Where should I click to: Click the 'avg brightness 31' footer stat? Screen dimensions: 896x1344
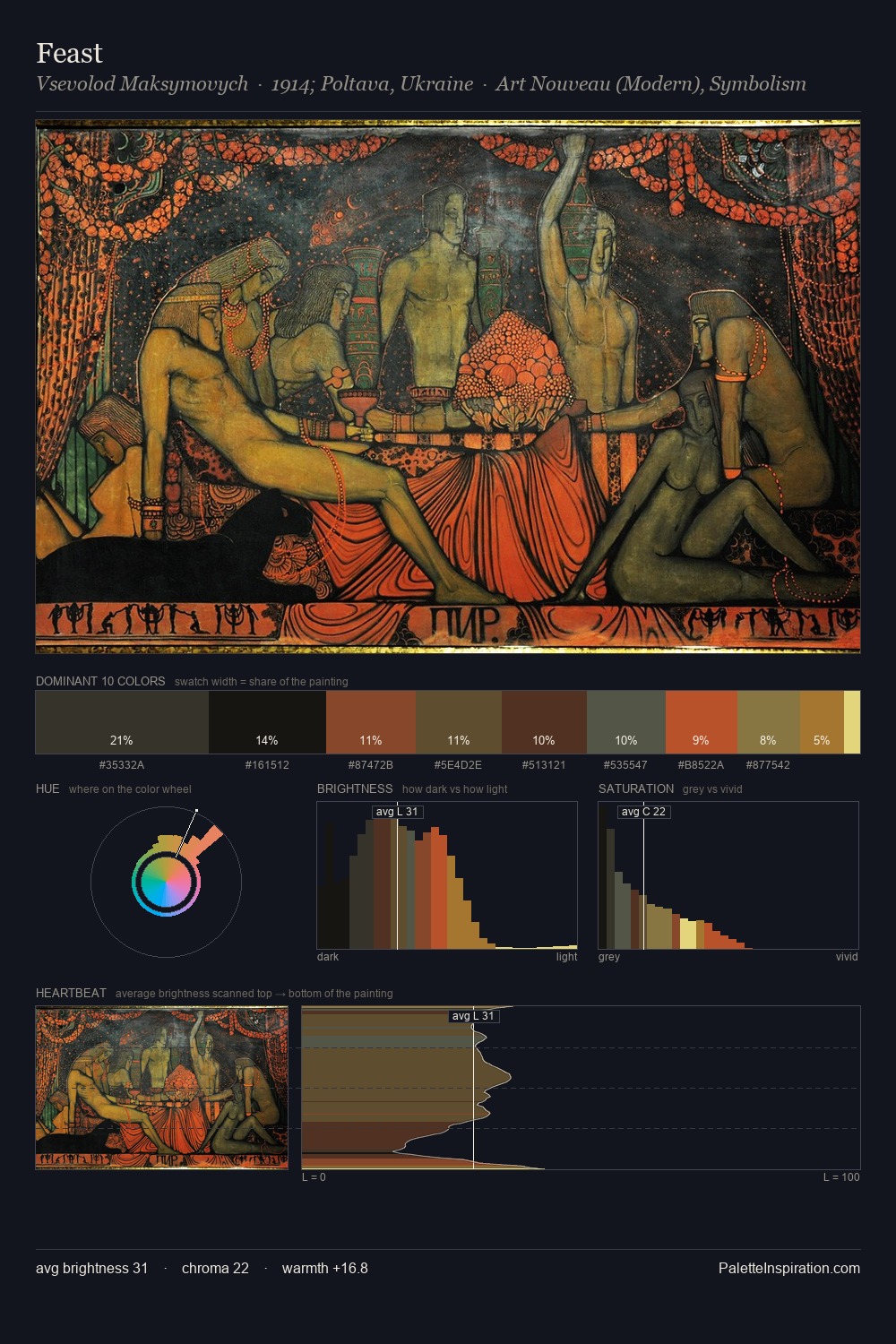92,1268
